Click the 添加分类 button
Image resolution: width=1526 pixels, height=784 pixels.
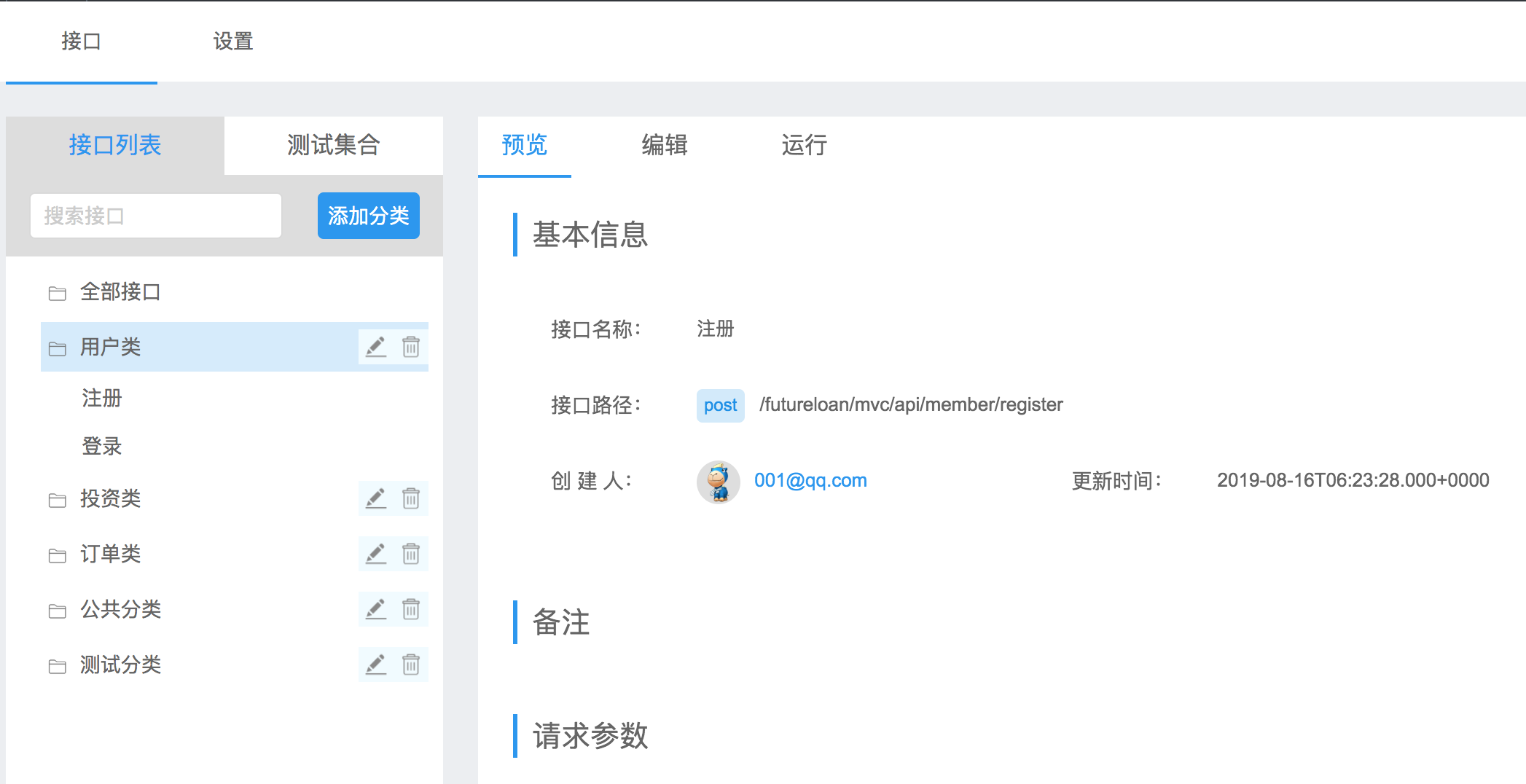(x=368, y=215)
